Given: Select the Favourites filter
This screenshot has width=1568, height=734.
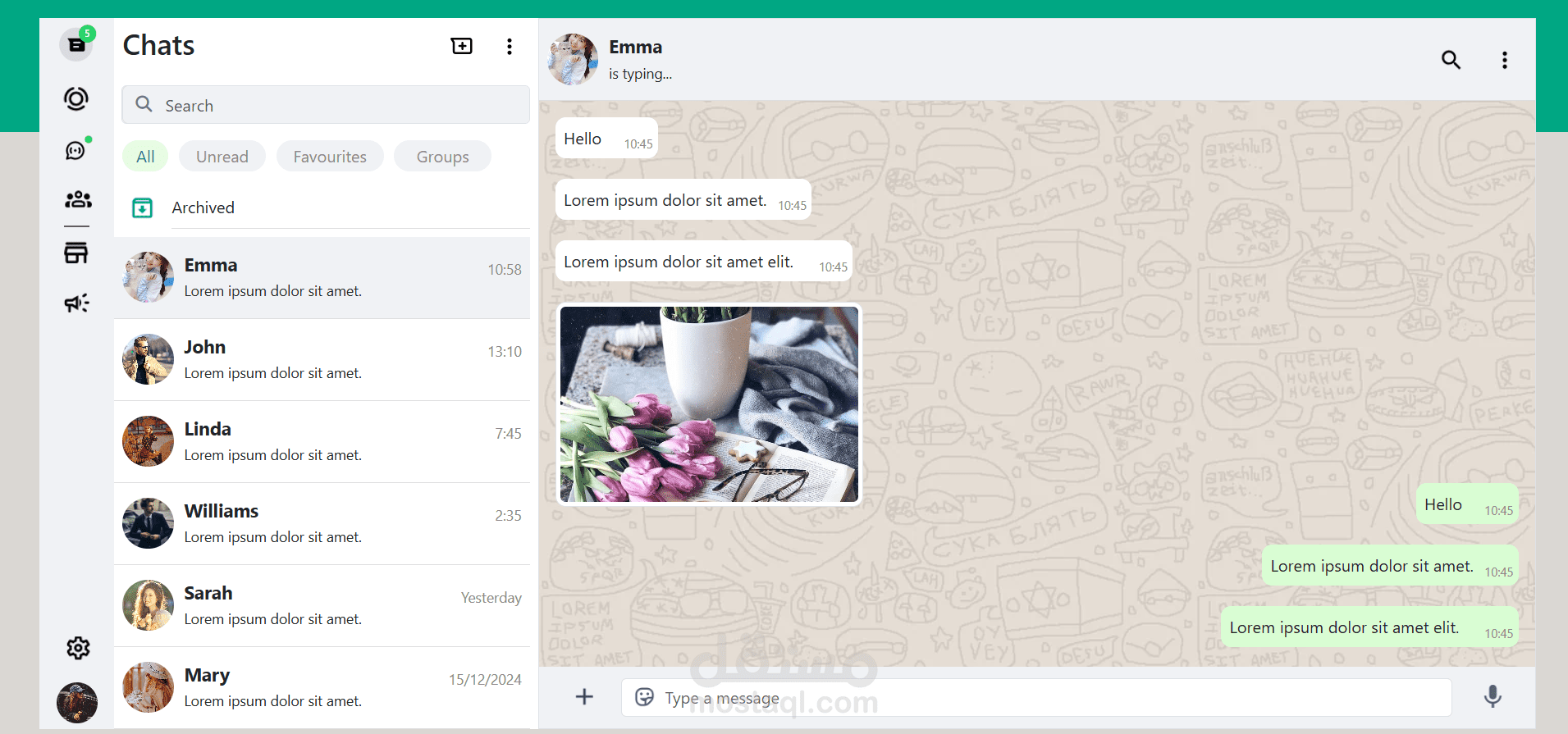Looking at the screenshot, I should tap(330, 157).
